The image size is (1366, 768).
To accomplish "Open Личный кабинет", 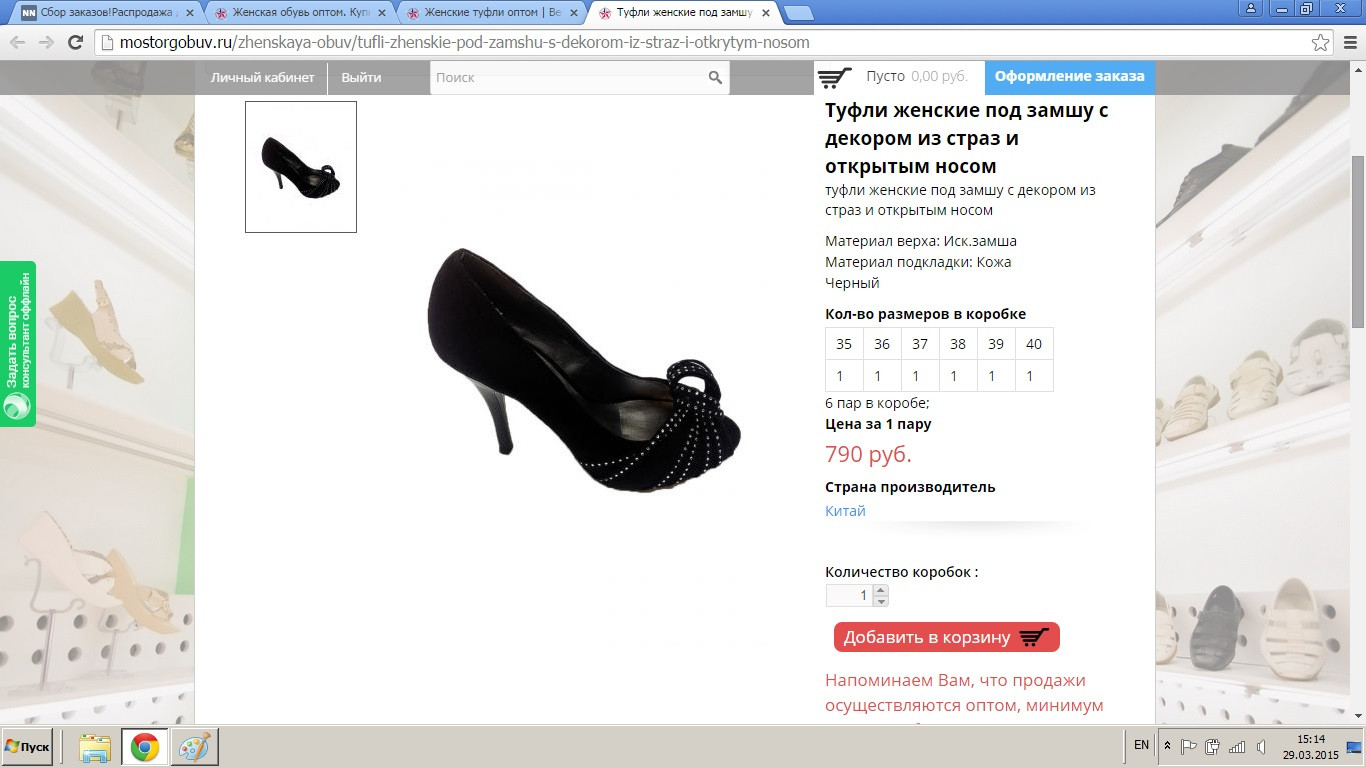I will click(x=262, y=77).
